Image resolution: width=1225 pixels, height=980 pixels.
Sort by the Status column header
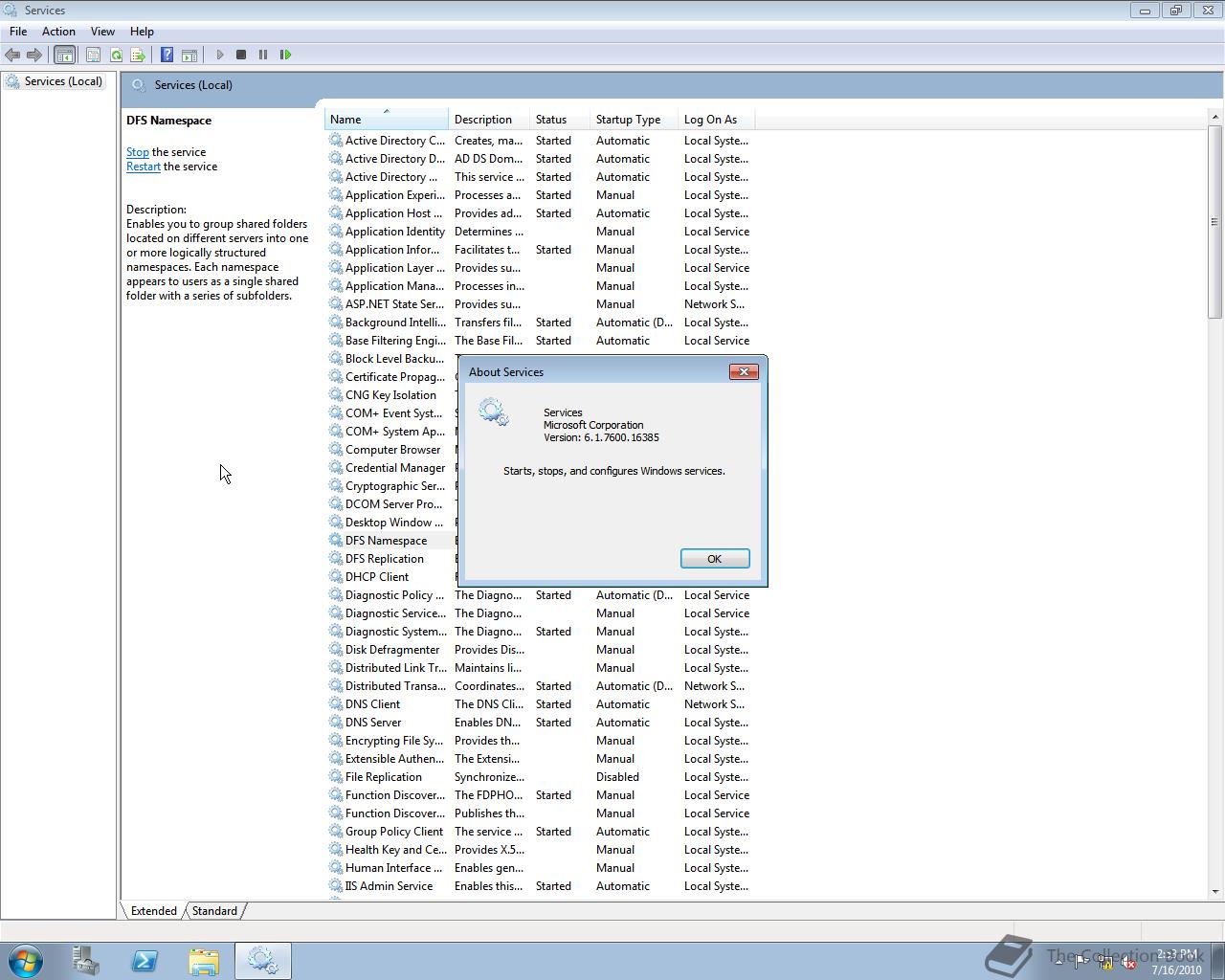(x=560, y=120)
